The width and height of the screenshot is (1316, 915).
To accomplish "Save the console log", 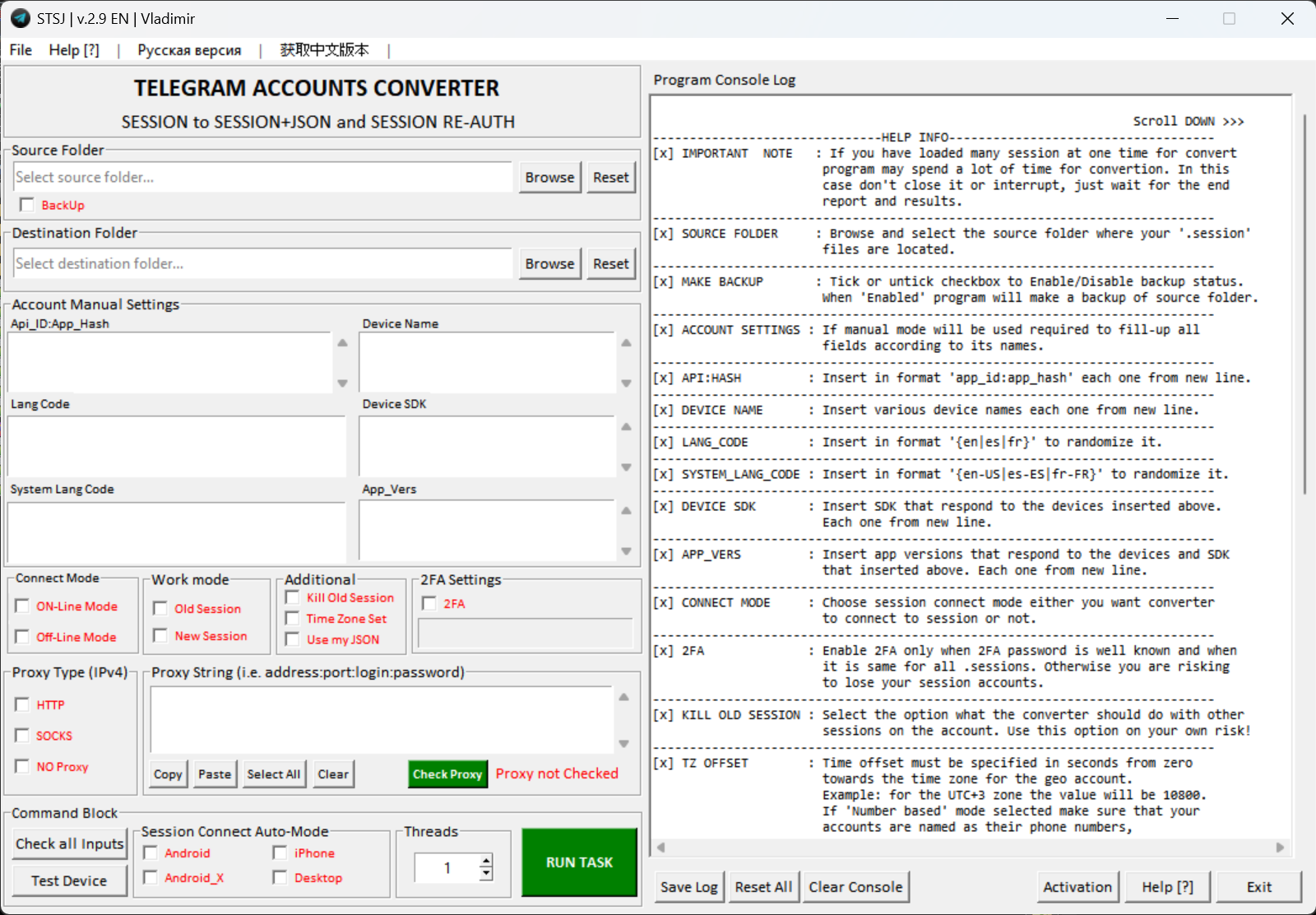I will [689, 887].
